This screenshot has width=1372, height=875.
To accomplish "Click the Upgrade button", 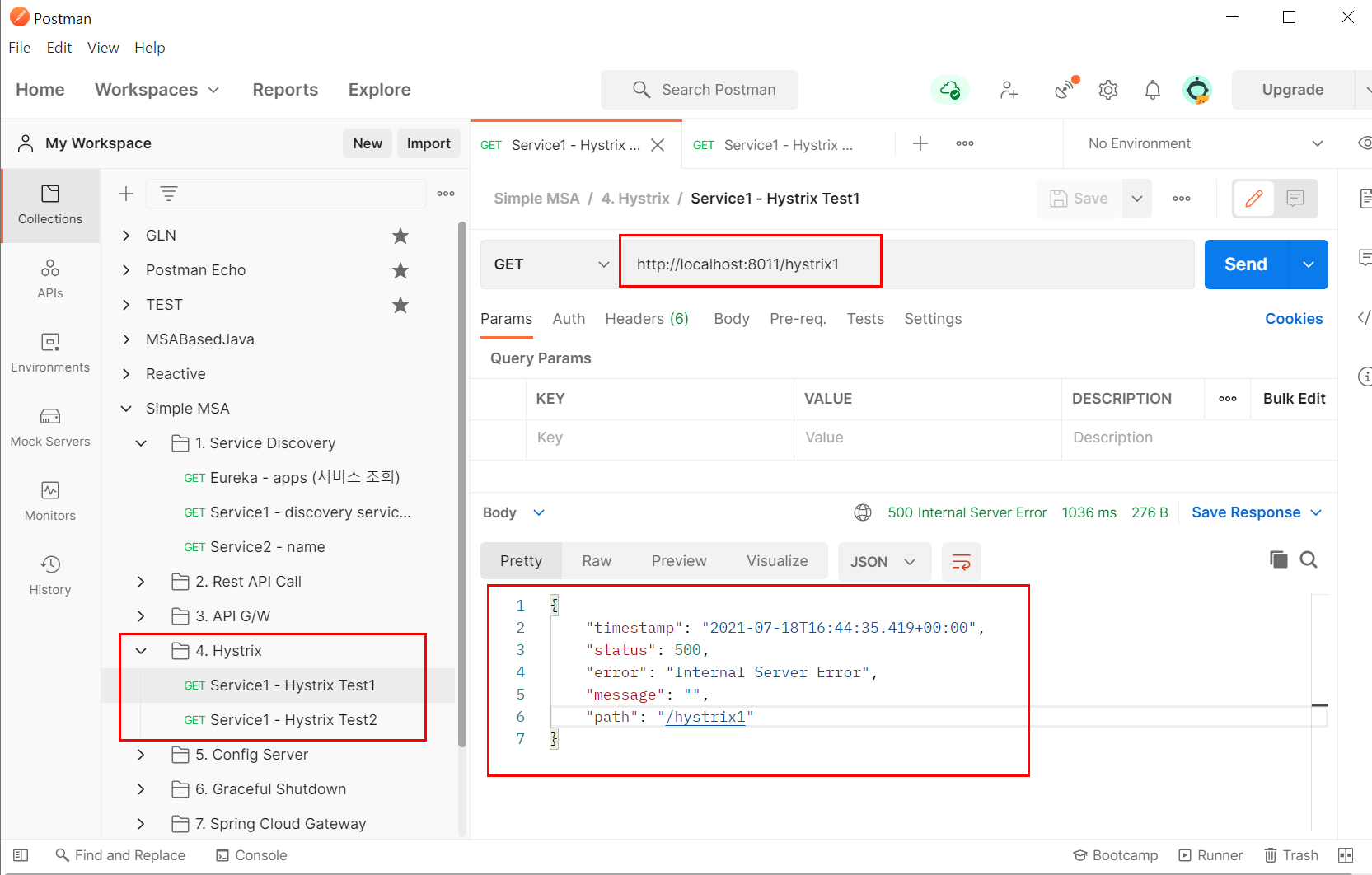I will pos(1293,90).
